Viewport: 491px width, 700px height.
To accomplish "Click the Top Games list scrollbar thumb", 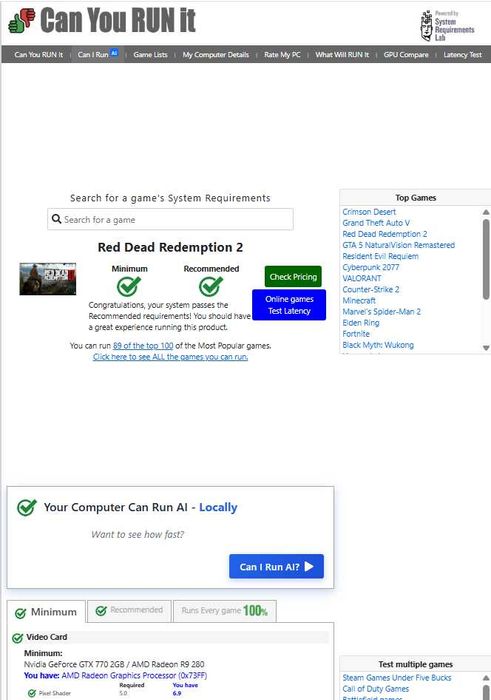I will pos(486,259).
